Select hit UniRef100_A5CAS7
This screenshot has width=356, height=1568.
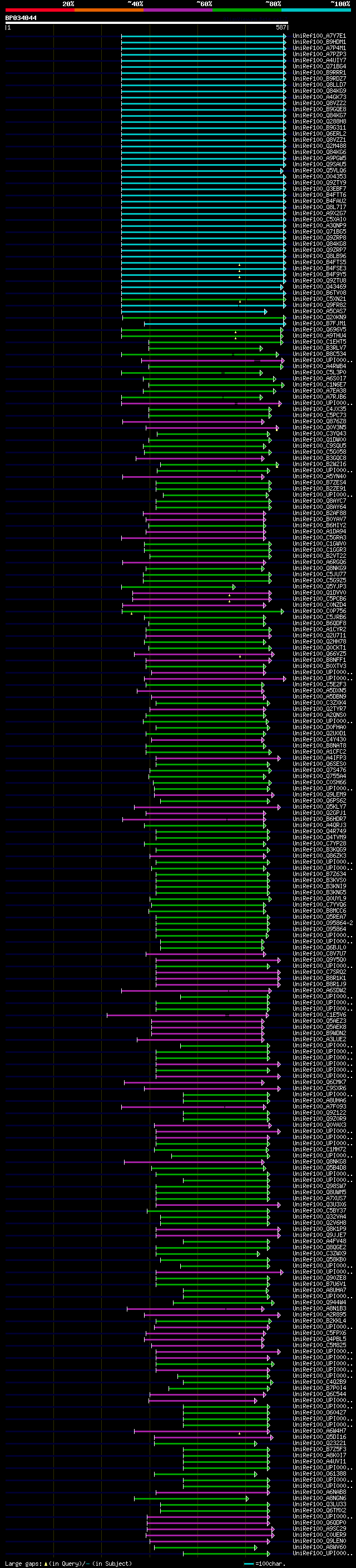(x=319, y=311)
